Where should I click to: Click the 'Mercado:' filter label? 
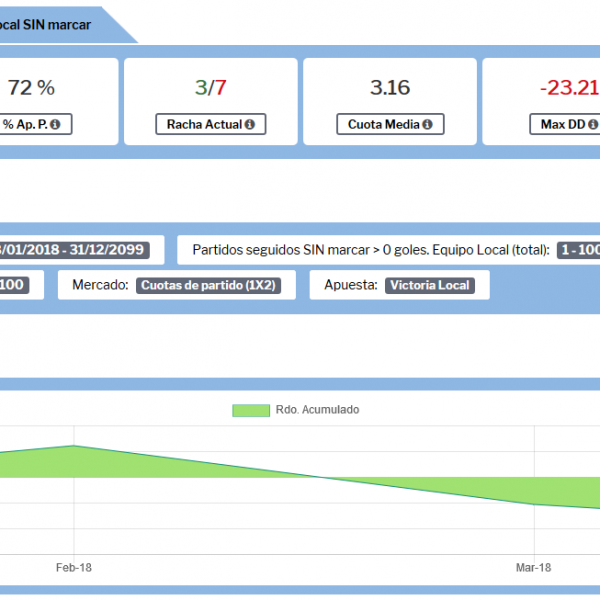(x=100, y=285)
